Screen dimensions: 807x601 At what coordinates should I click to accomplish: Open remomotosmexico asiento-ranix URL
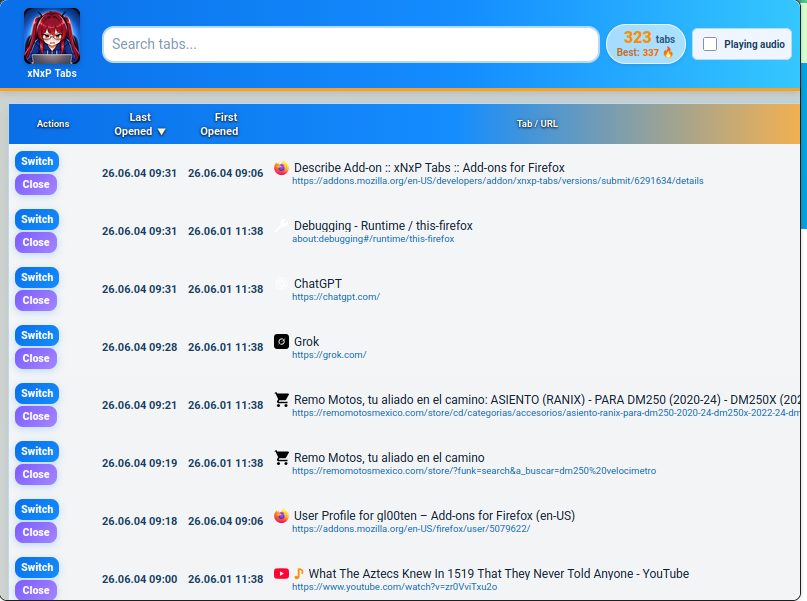coord(546,413)
